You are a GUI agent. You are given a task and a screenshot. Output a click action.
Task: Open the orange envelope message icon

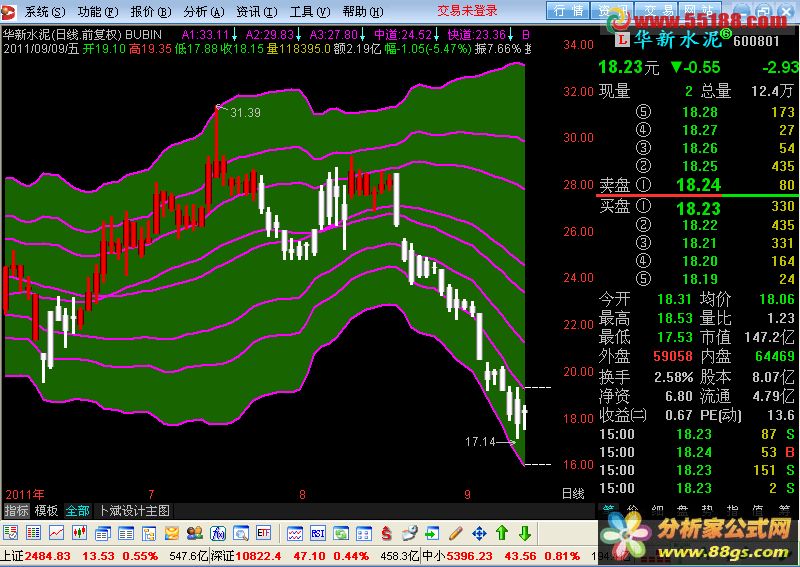(x=172, y=533)
